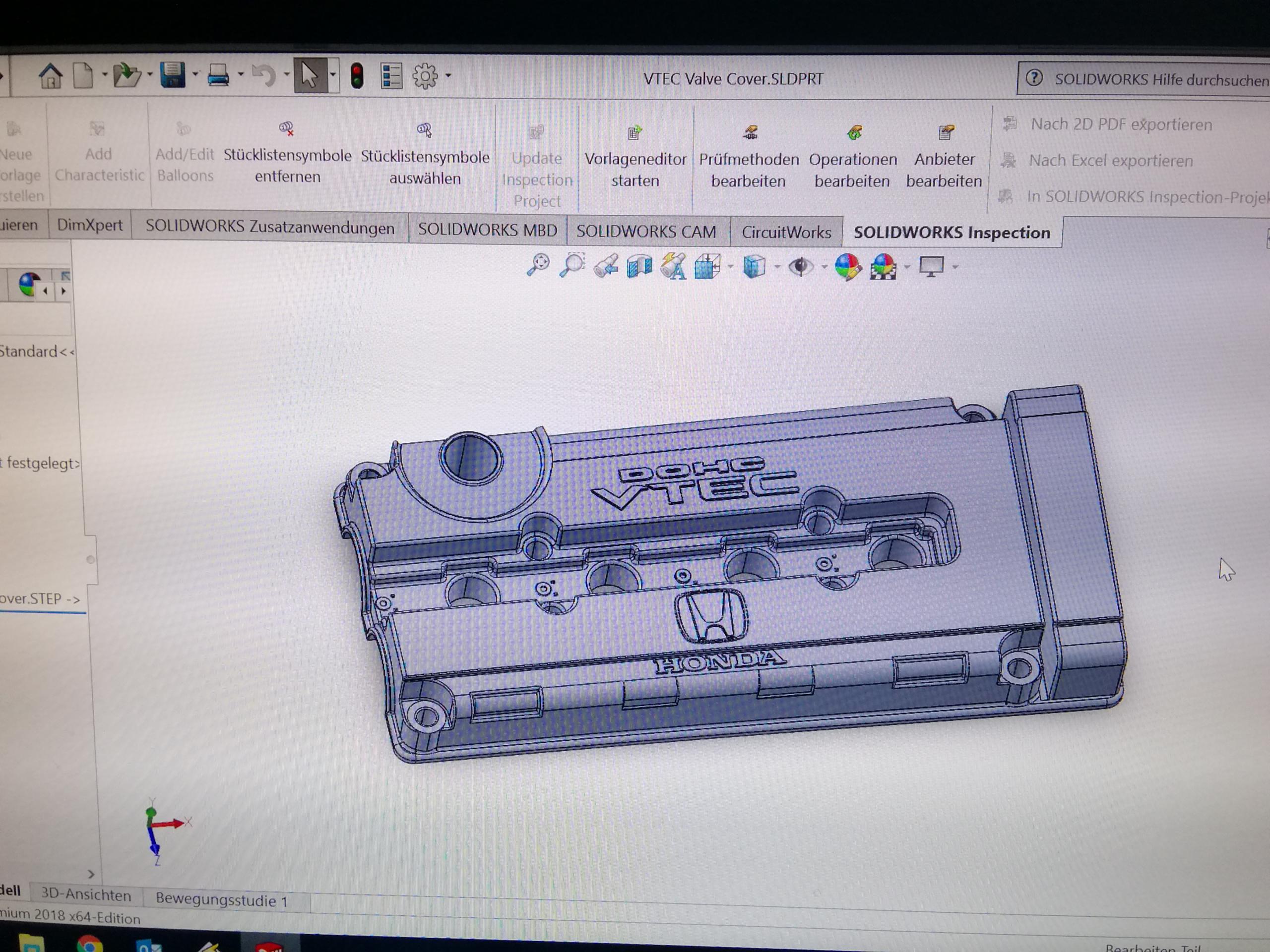Click Add Characteristic button
Image resolution: width=1270 pixels, height=952 pixels.
point(99,152)
